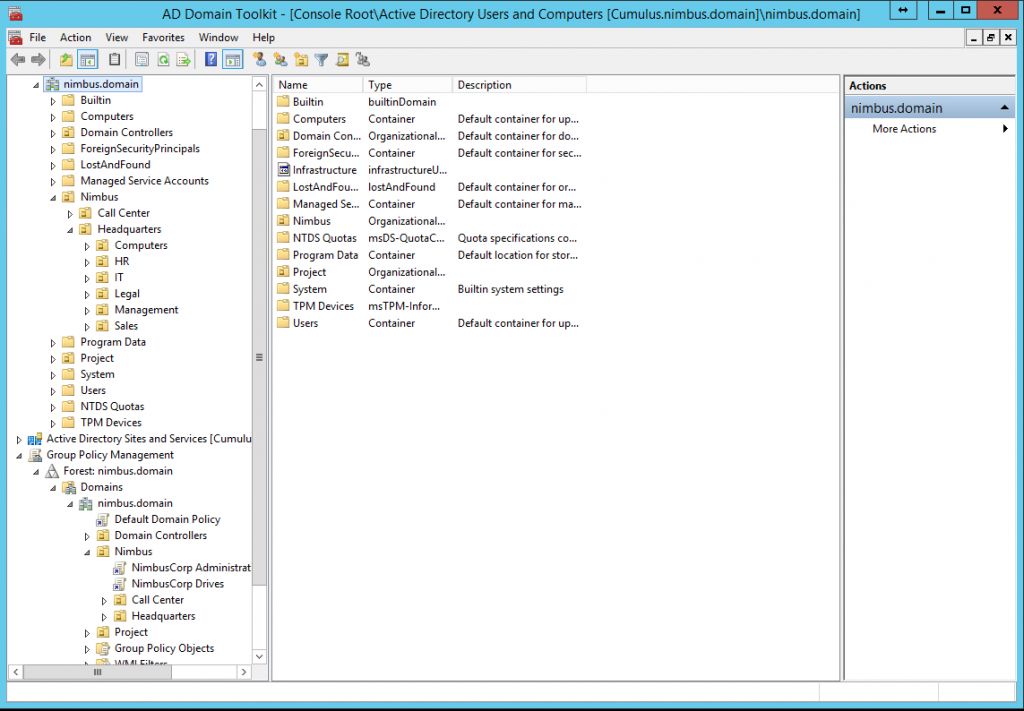Click the Default Domain Policy GPO icon
Image resolution: width=1024 pixels, height=711 pixels.
(x=103, y=520)
